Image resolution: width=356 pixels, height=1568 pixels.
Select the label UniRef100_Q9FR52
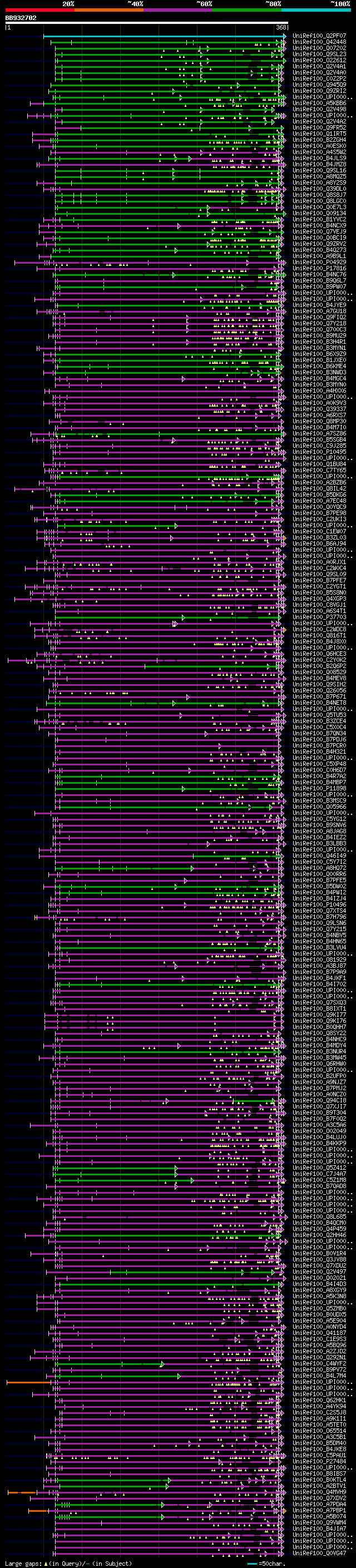319,127
